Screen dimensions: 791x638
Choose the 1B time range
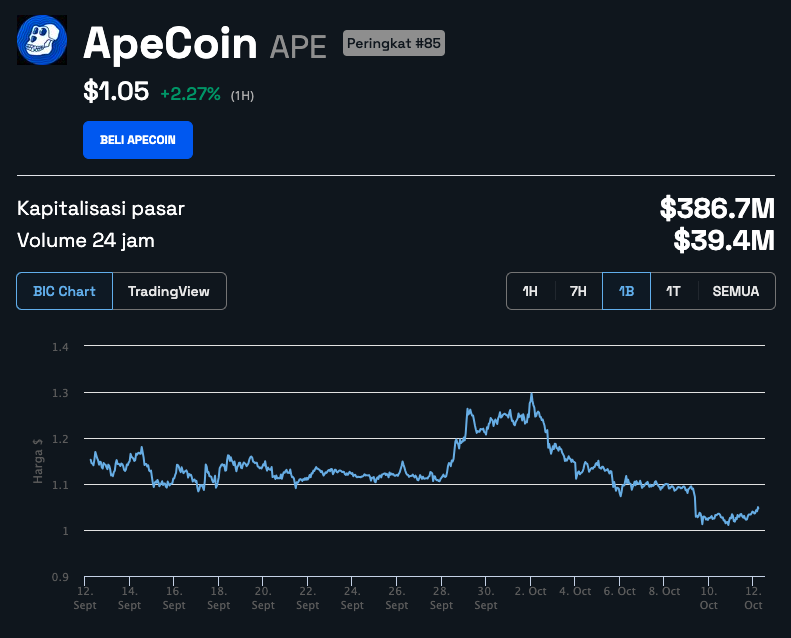click(626, 292)
